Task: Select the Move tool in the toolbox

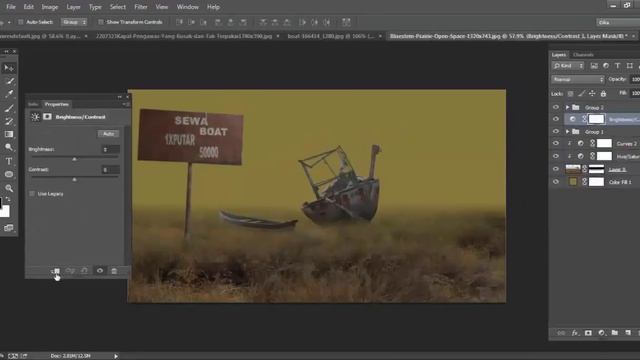Action: click(x=9, y=68)
